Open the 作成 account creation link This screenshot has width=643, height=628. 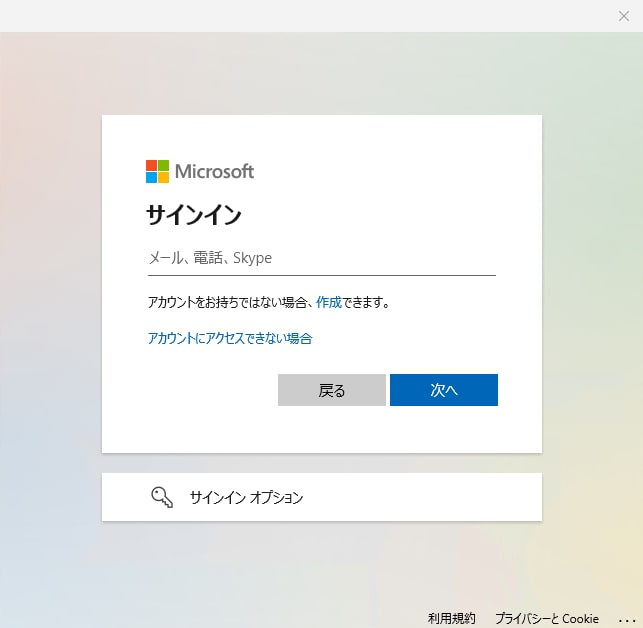click(328, 303)
